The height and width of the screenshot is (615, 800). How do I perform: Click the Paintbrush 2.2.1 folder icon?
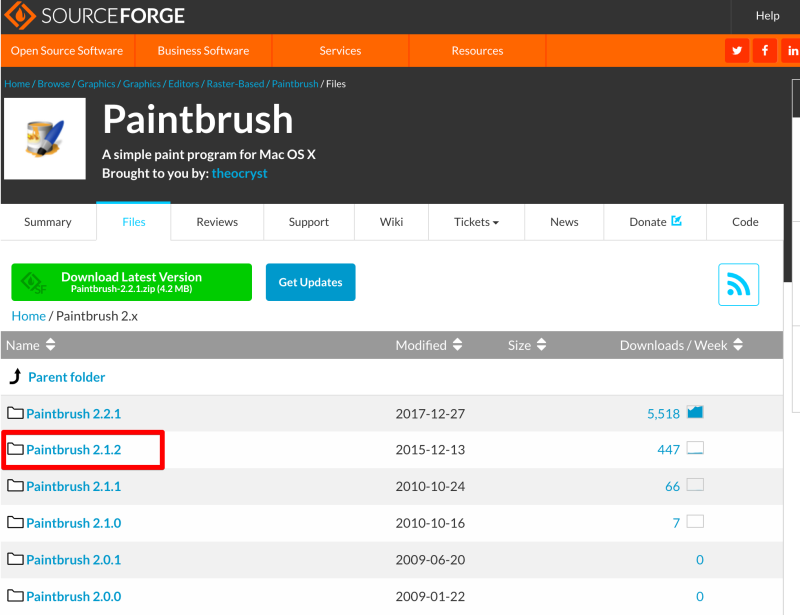pyautogui.click(x=15, y=413)
